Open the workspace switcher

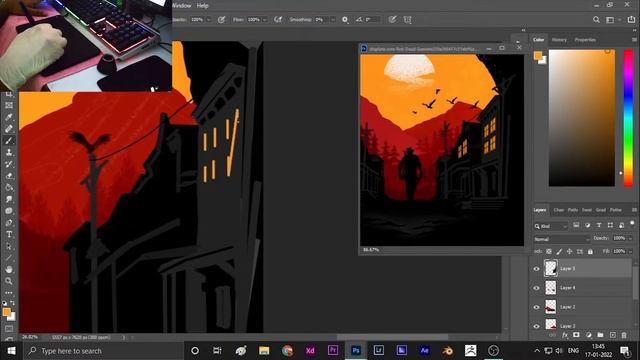tap(610, 19)
